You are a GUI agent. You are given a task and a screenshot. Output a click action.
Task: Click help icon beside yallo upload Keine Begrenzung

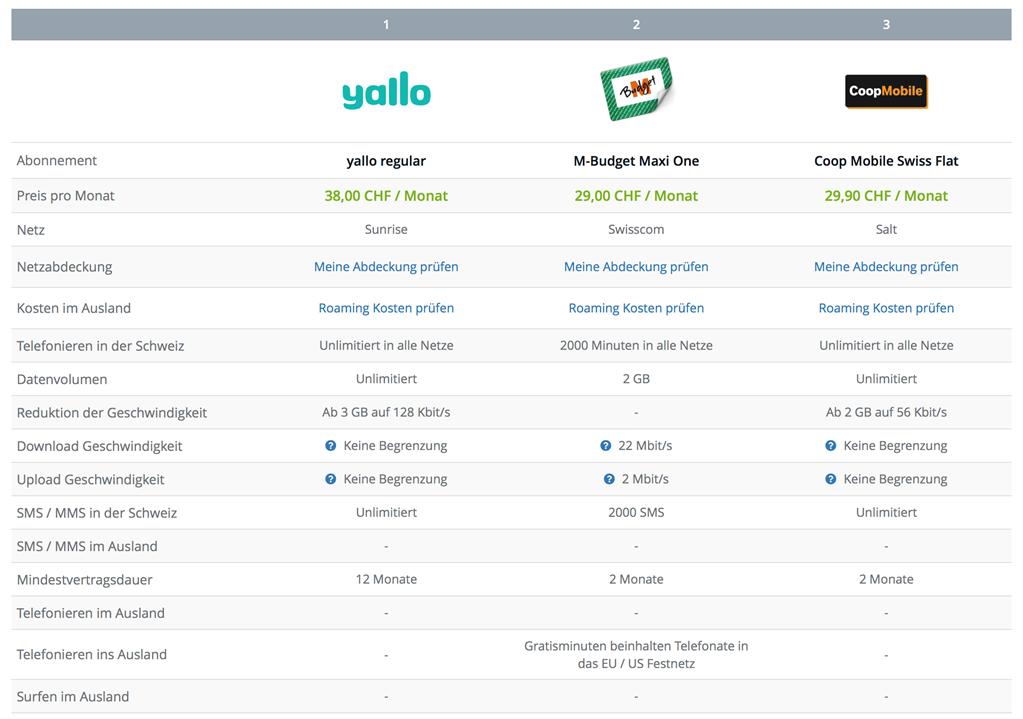[x=331, y=479]
